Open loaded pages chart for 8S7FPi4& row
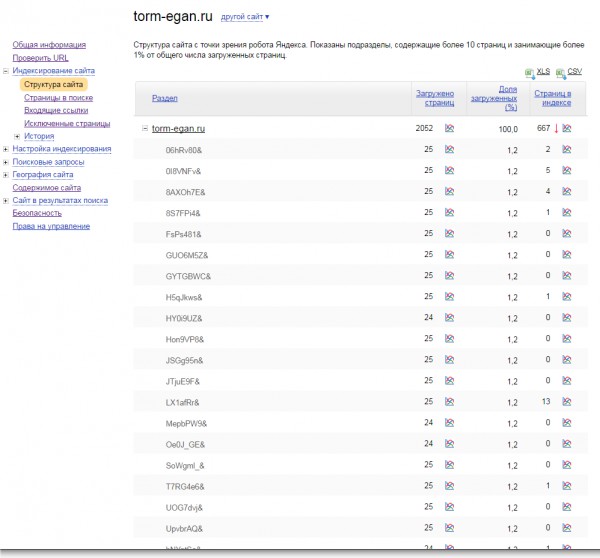The height and width of the screenshot is (558, 600). coord(449,212)
